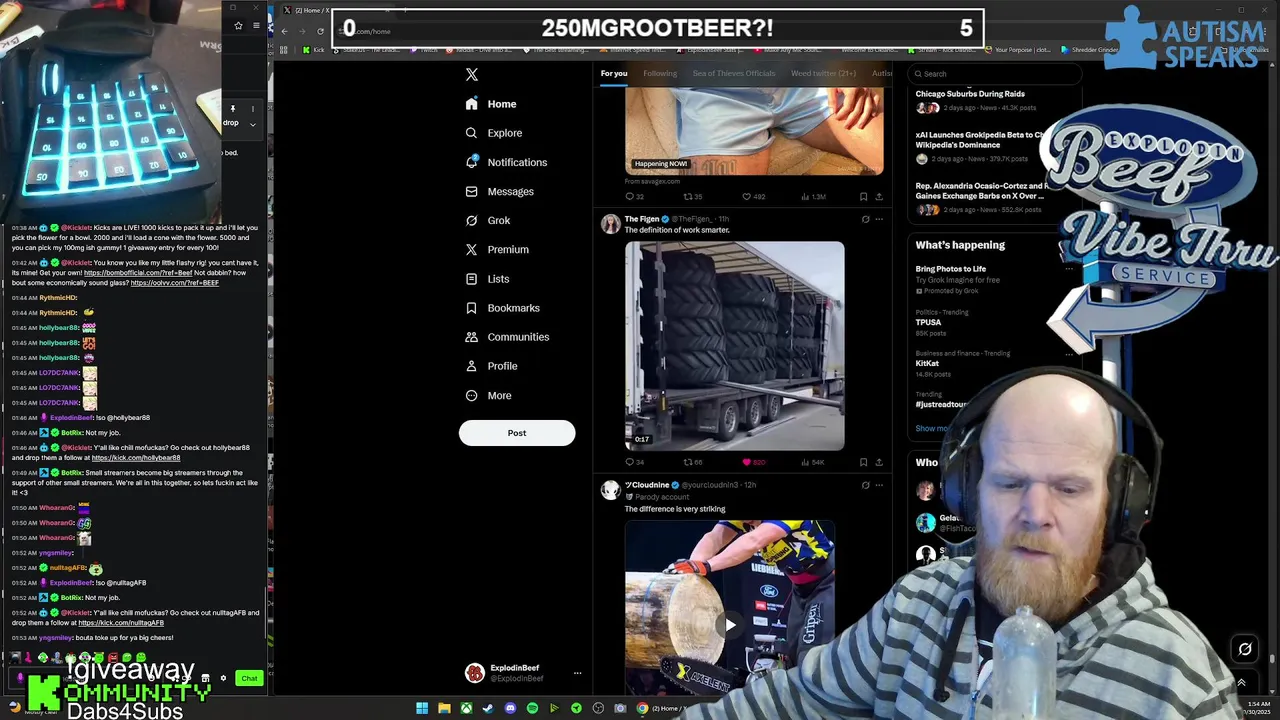Screen dimensions: 1280x720
Task: Play the chainsaw log video
Action: pos(731,625)
